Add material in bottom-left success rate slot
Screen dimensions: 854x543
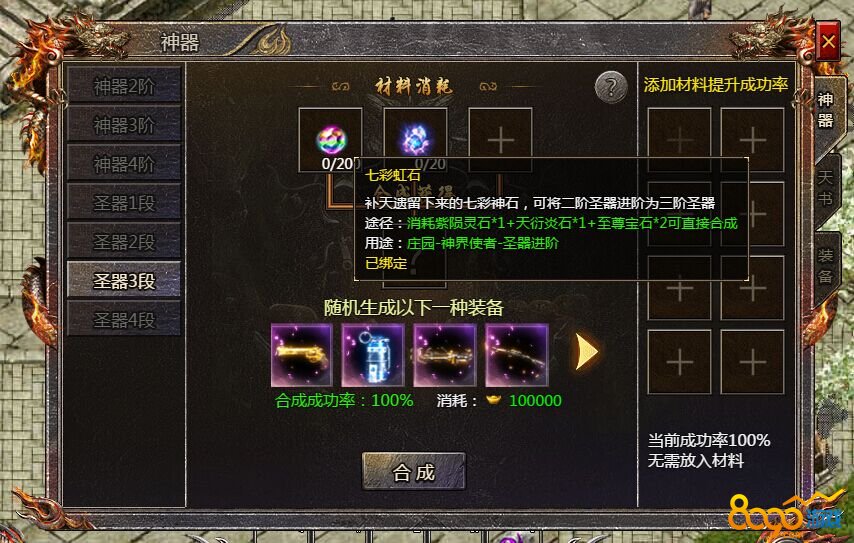point(679,362)
